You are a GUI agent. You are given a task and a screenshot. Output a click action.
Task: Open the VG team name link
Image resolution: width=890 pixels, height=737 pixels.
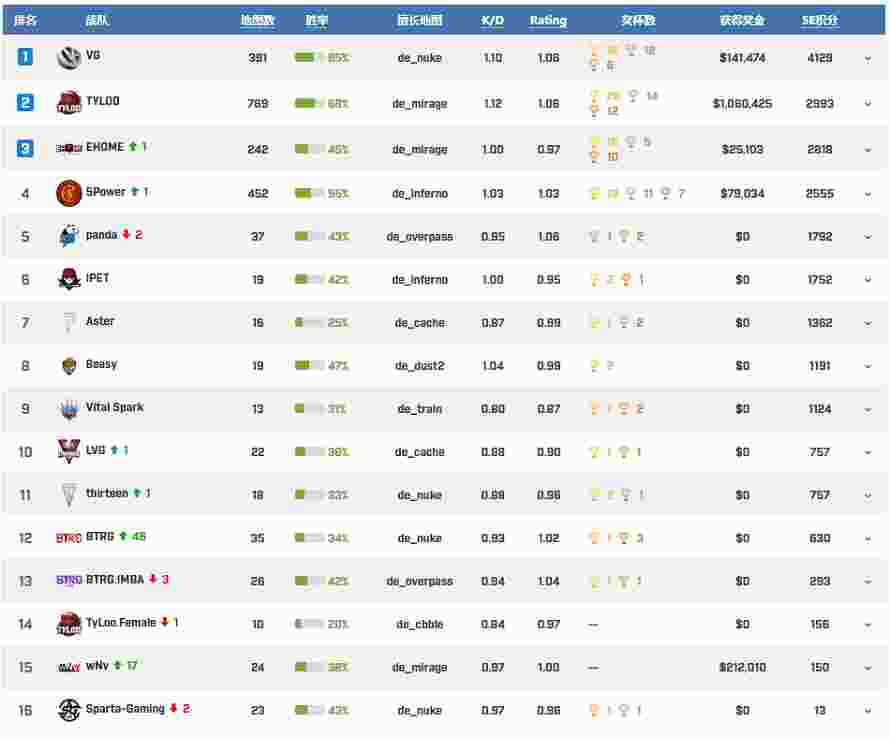[x=93, y=55]
